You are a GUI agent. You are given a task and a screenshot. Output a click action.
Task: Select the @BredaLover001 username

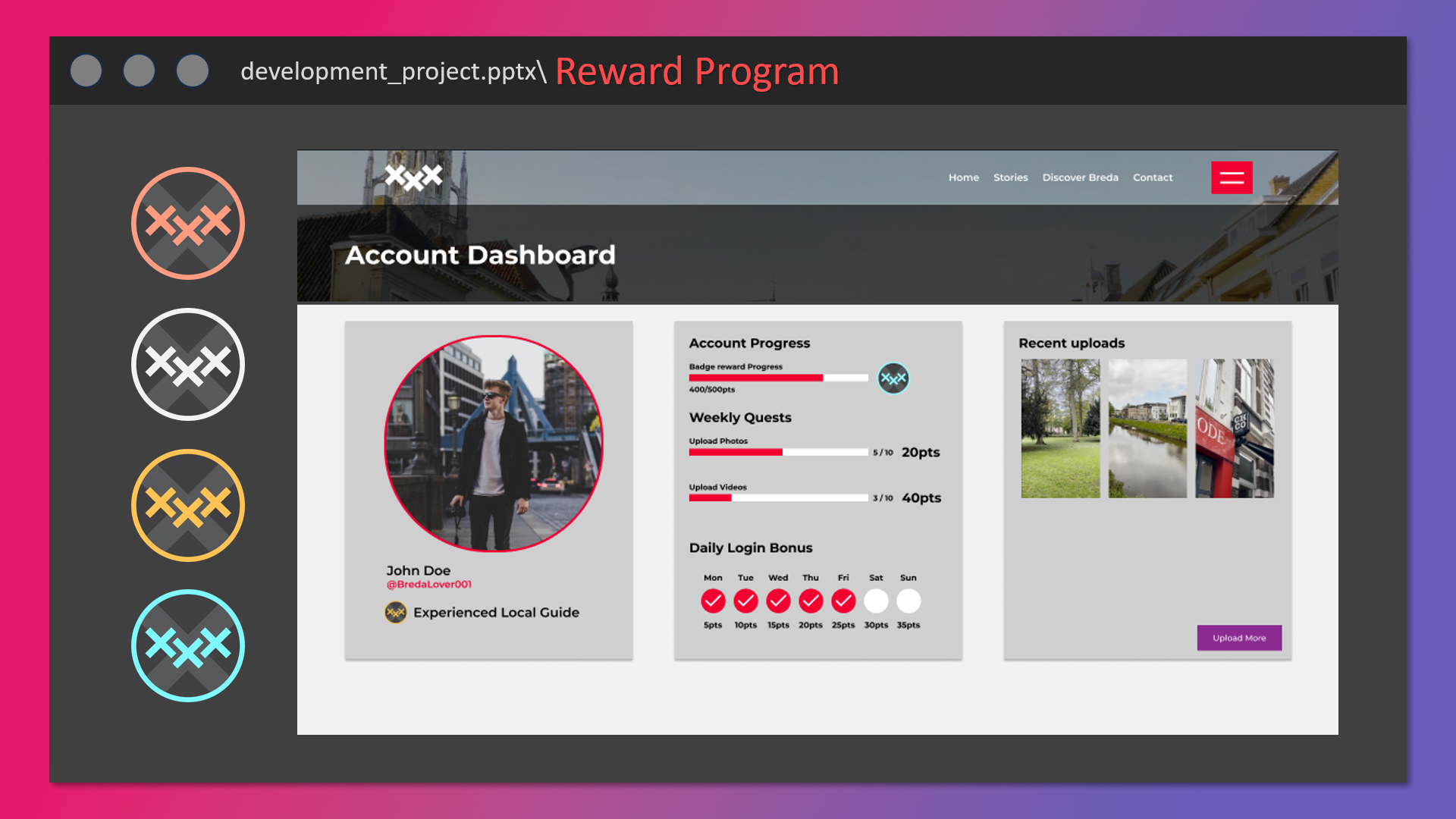tap(428, 584)
